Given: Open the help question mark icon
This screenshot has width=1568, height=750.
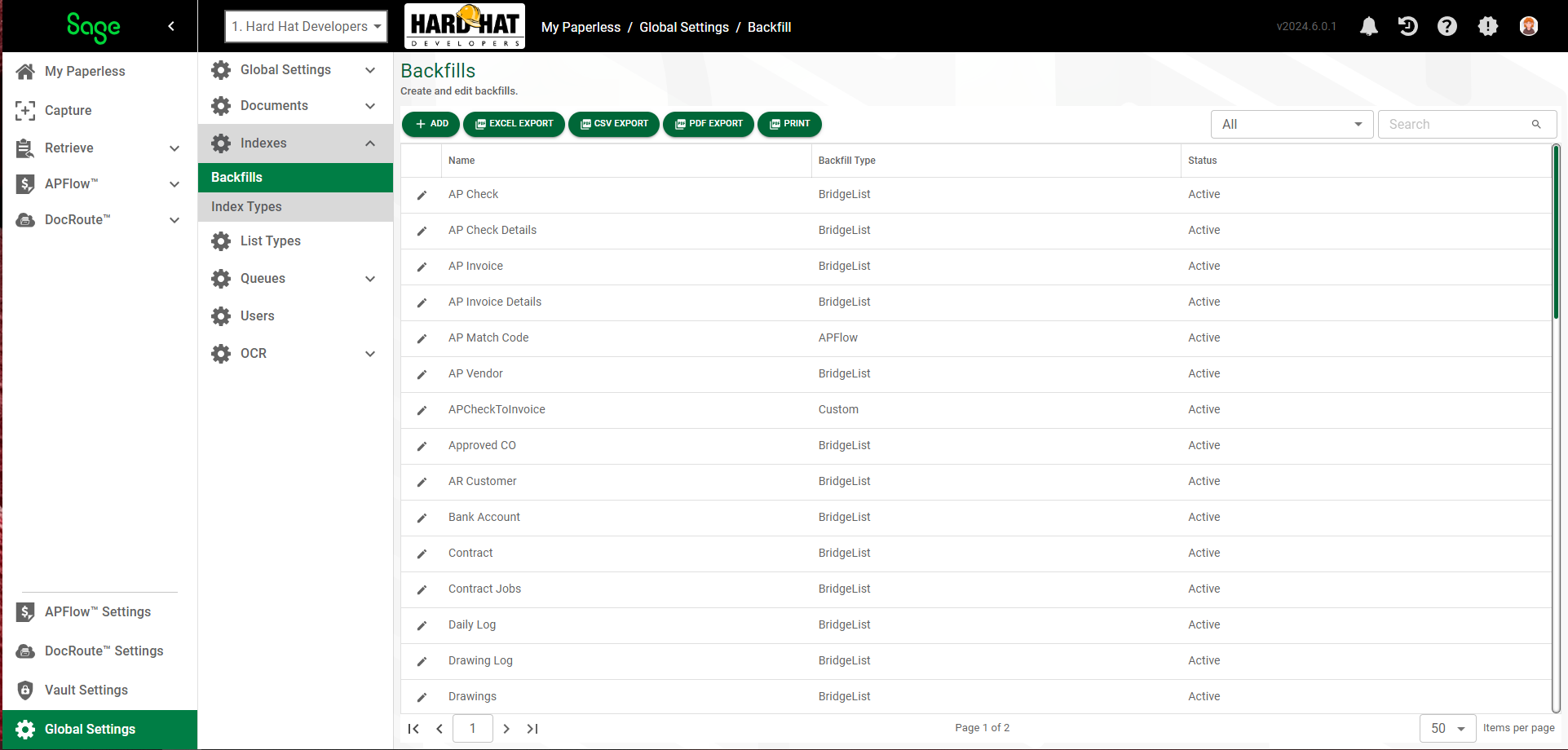Looking at the screenshot, I should 1447,26.
